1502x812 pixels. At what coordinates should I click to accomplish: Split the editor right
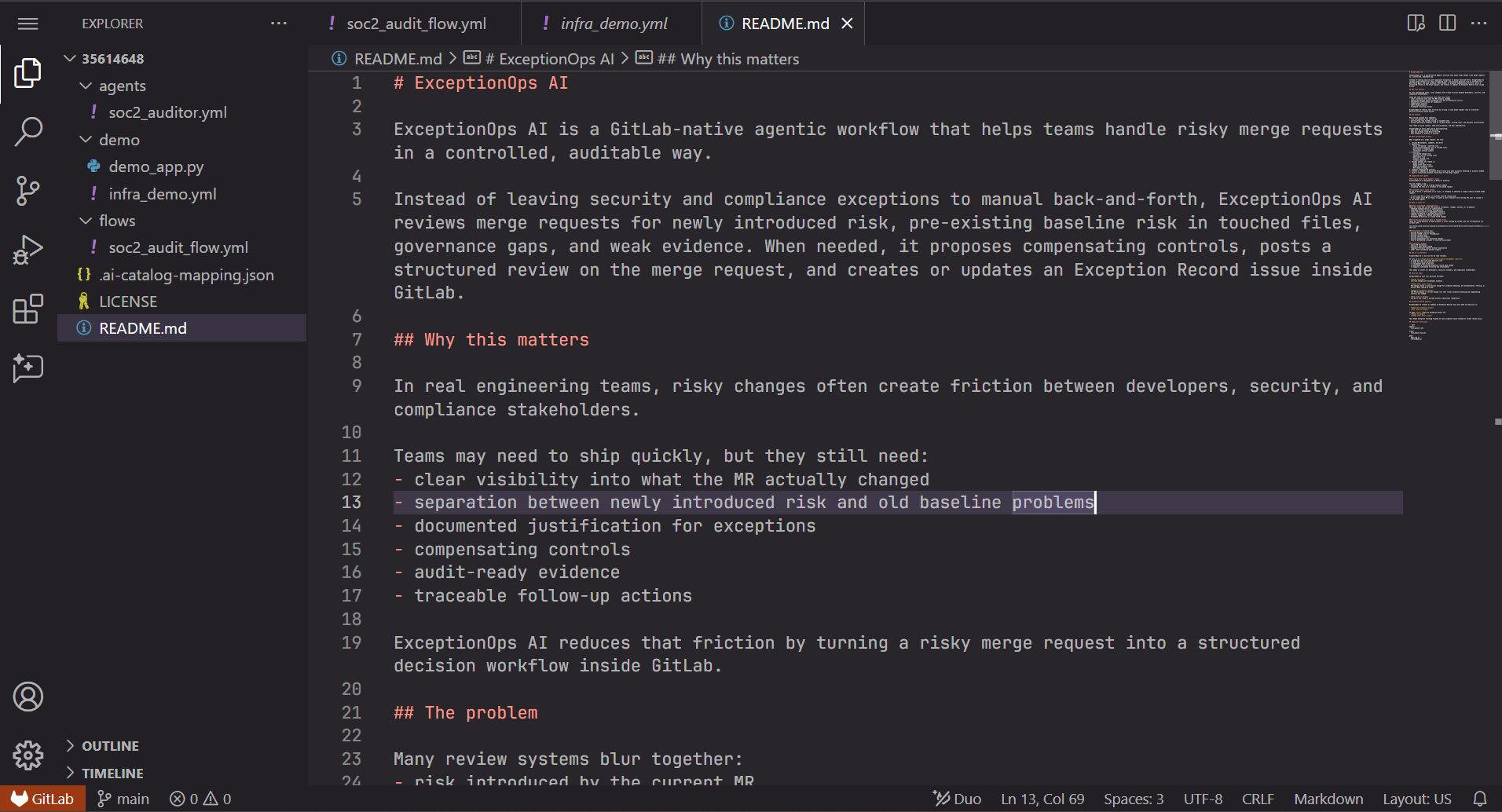1447,24
